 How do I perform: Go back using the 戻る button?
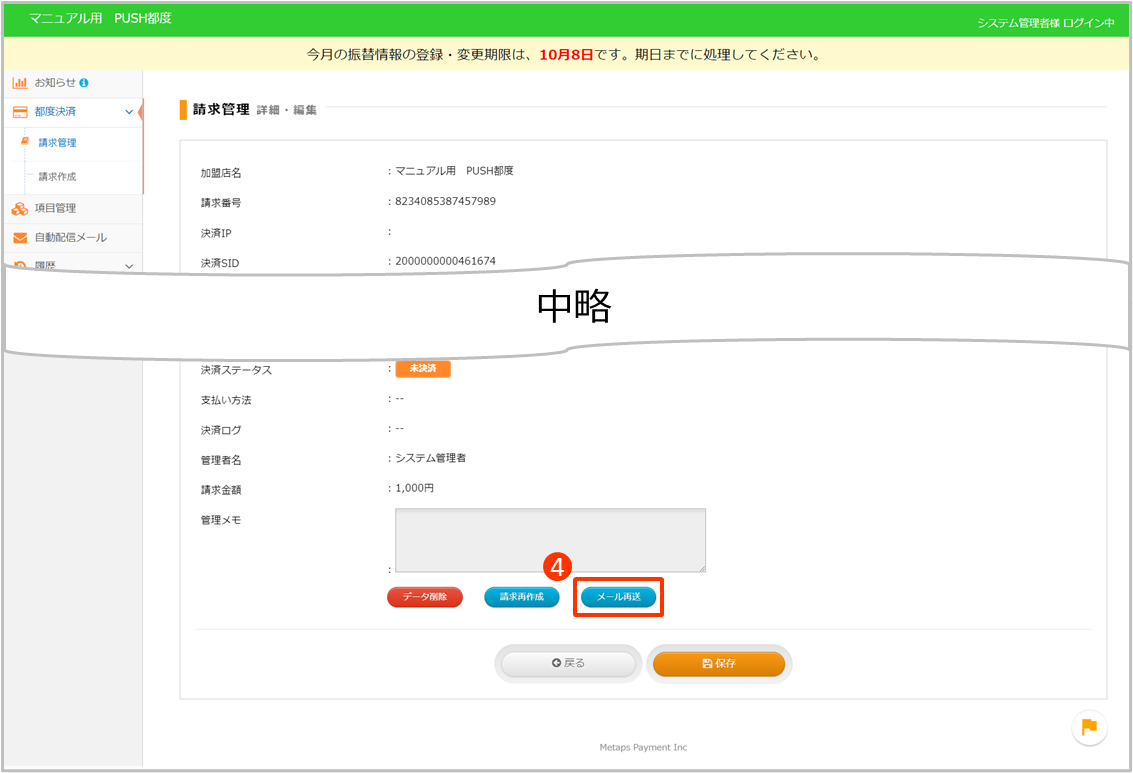[568, 663]
